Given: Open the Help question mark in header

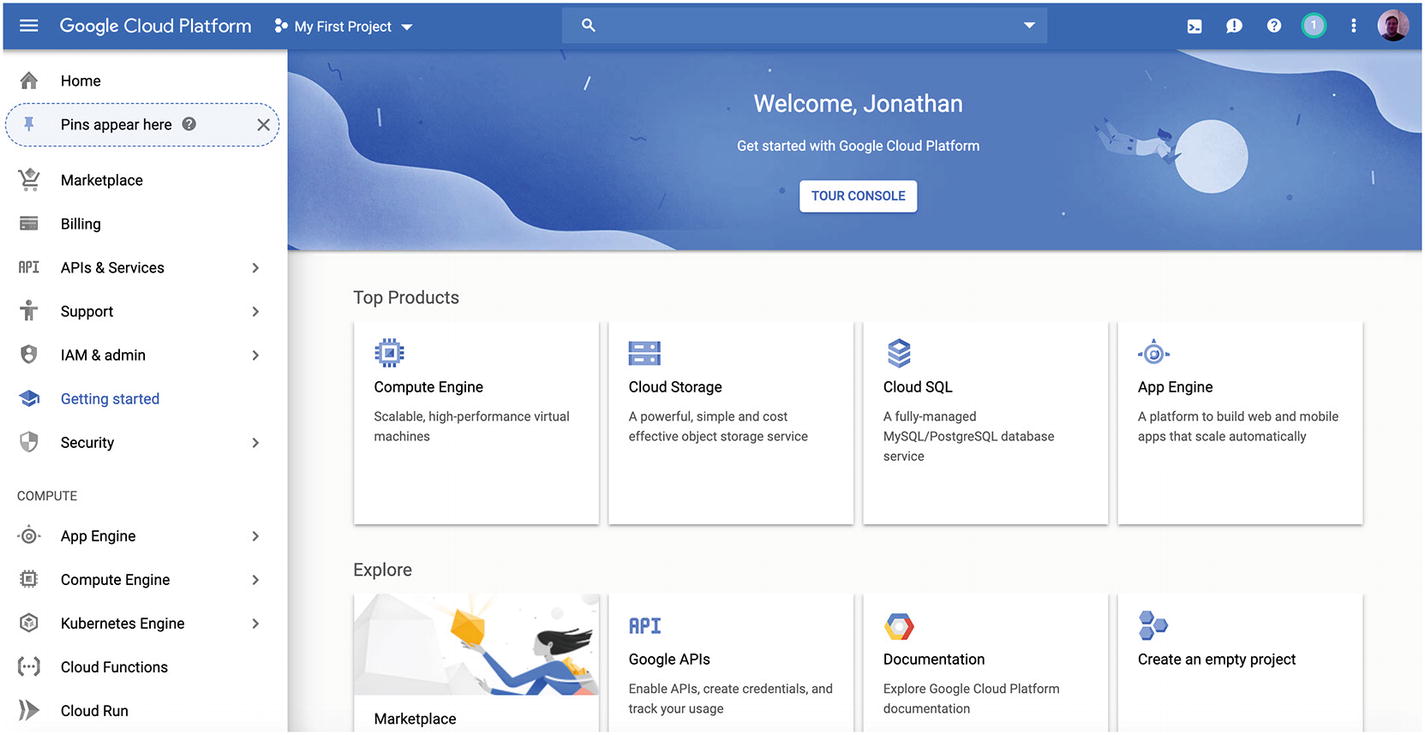Looking at the screenshot, I should point(1274,26).
